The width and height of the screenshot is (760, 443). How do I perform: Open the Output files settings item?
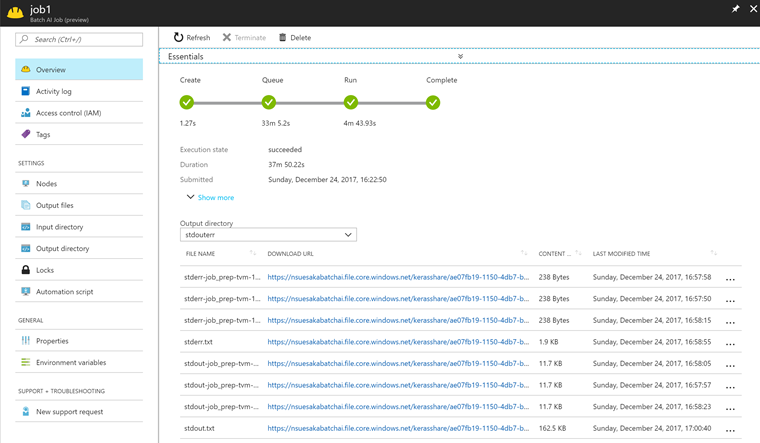79,205
